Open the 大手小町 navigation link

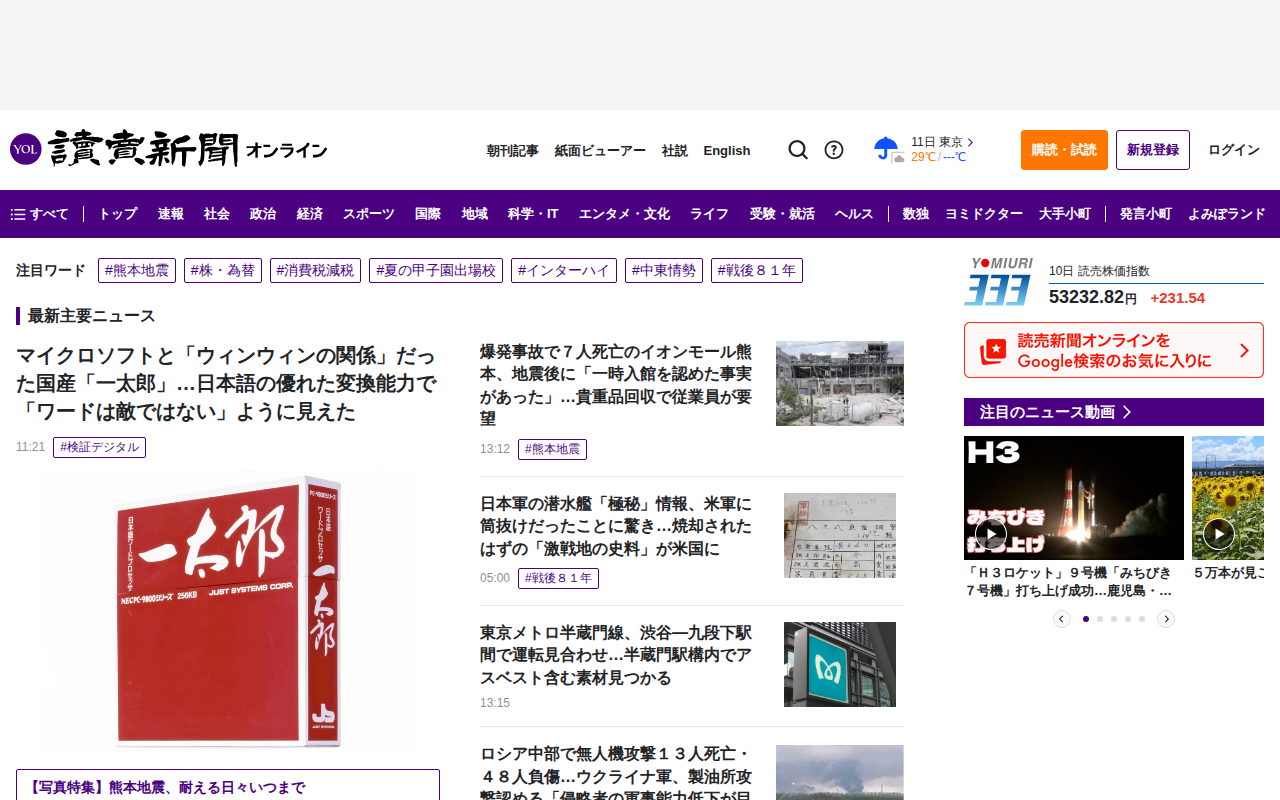pyautogui.click(x=1065, y=214)
